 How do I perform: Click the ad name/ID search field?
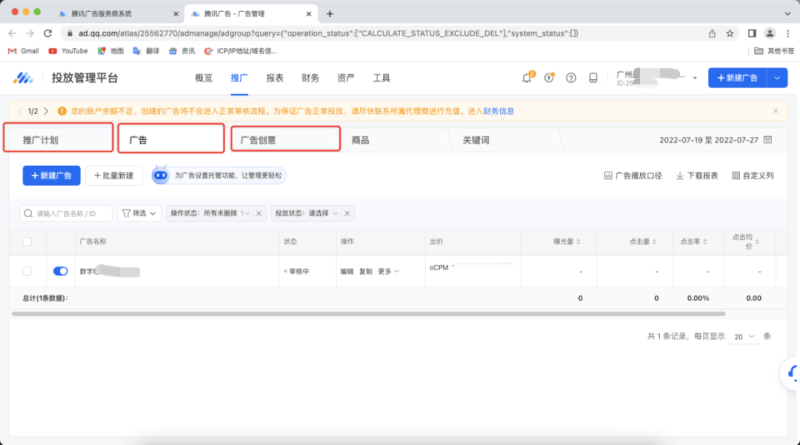click(x=66, y=213)
